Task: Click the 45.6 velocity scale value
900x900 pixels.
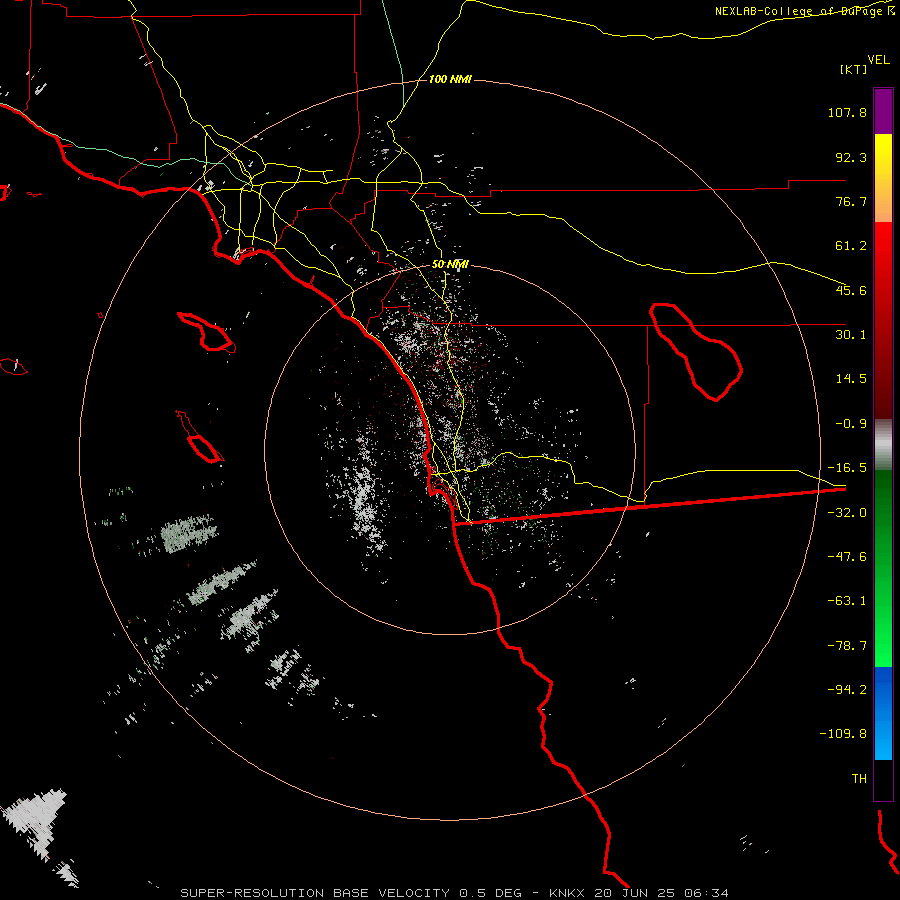Action: click(851, 290)
